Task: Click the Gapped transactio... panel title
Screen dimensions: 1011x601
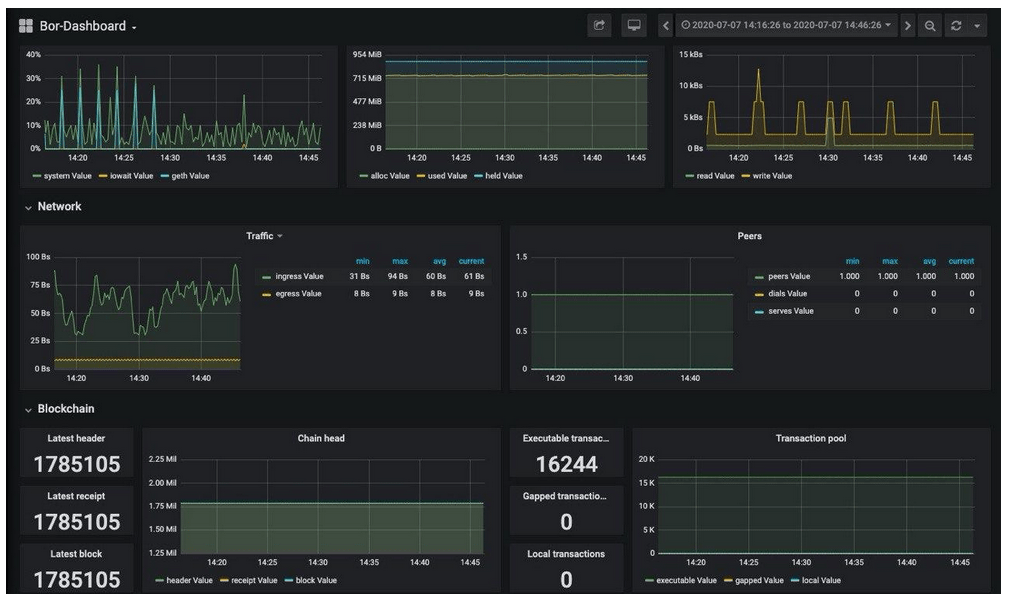Action: (564, 496)
